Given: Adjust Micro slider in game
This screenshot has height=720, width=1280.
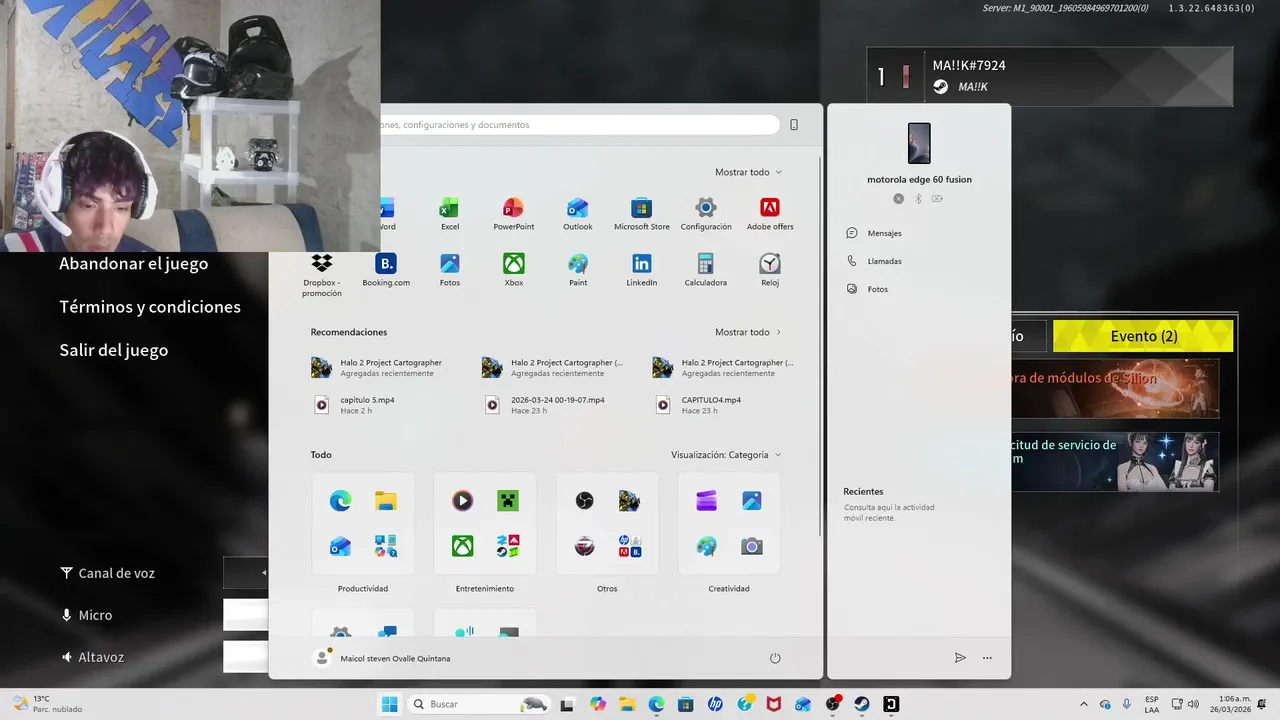Looking at the screenshot, I should tap(245, 615).
